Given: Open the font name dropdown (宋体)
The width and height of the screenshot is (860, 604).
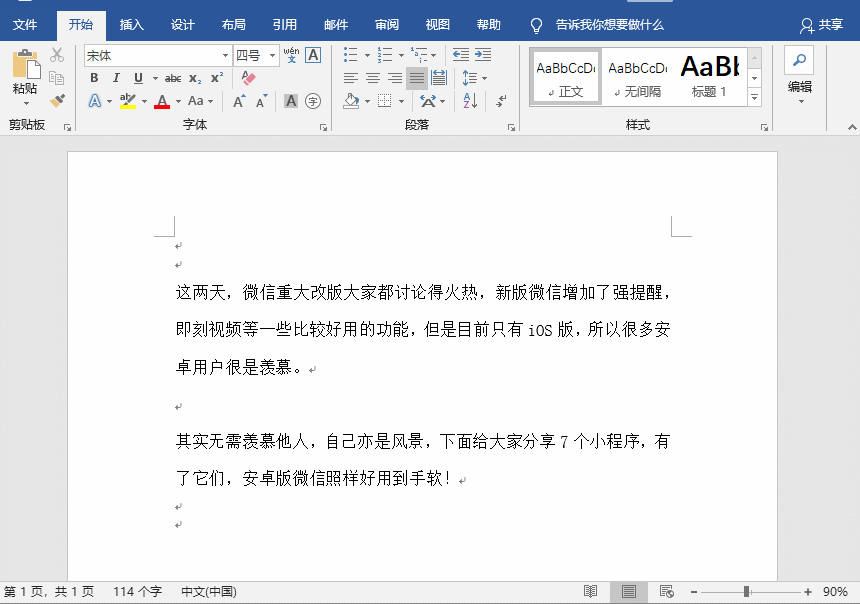Looking at the screenshot, I should pos(225,55).
